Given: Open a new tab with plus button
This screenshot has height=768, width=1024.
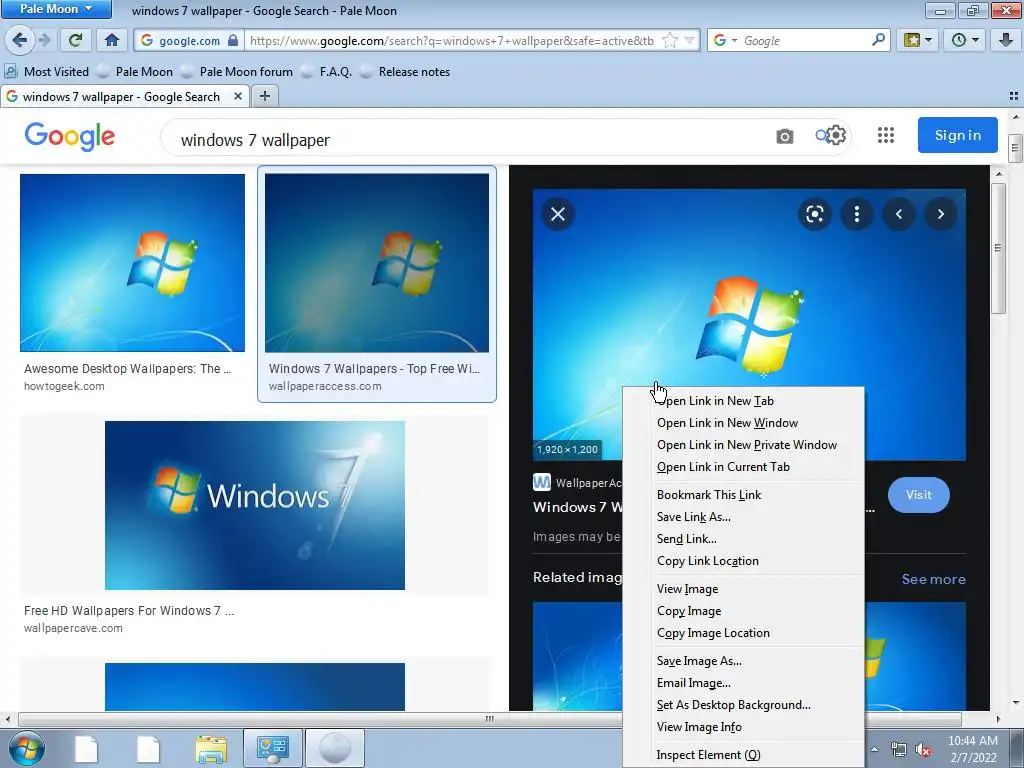Looking at the screenshot, I should (x=264, y=96).
